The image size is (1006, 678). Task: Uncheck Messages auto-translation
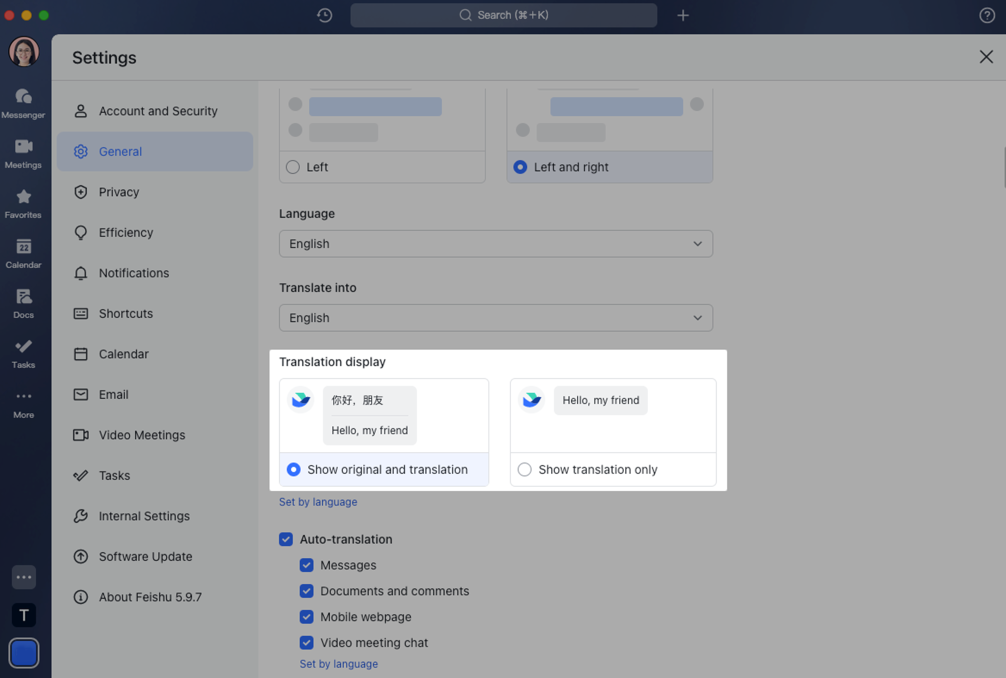pyautogui.click(x=307, y=565)
